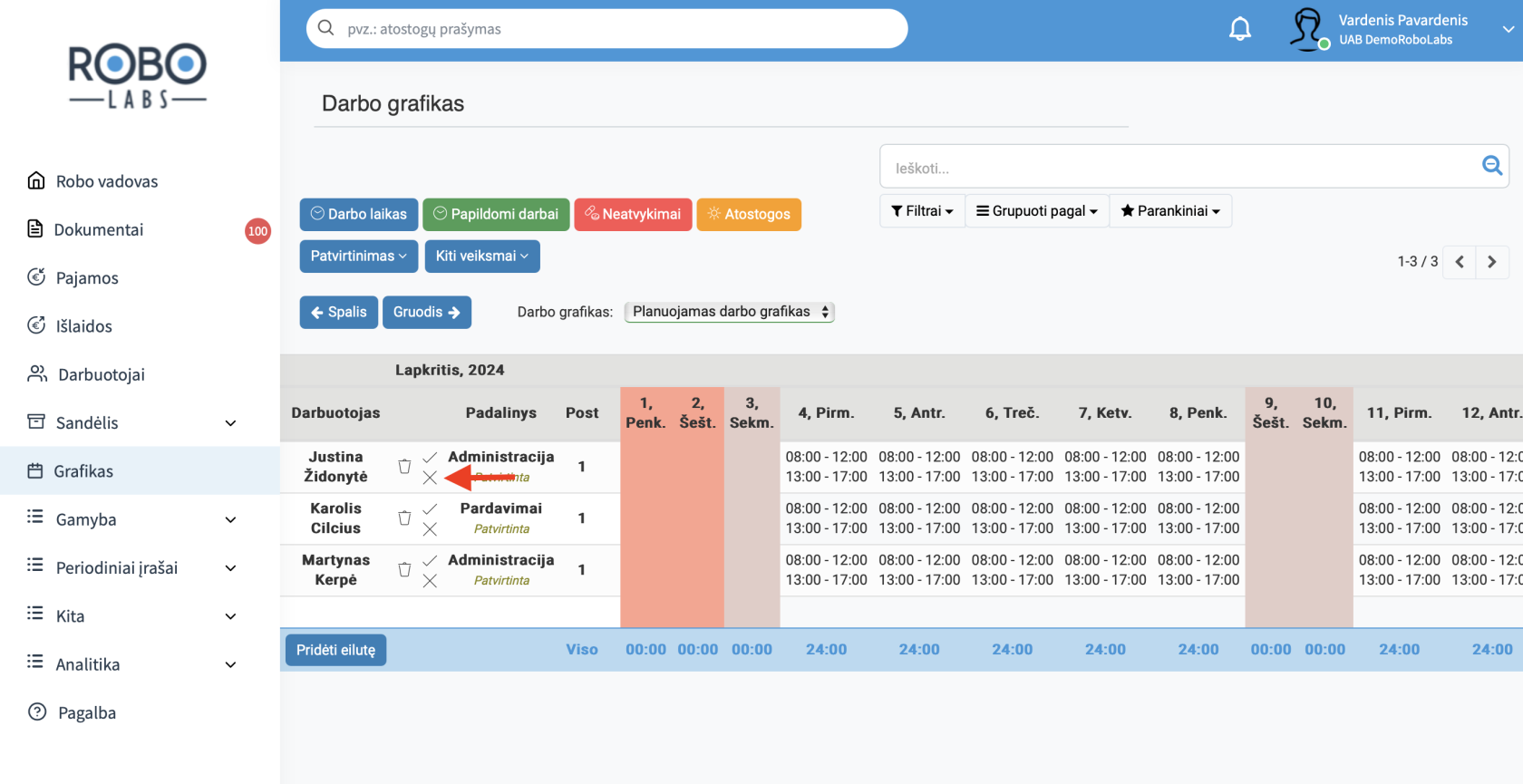Delete Karolis Cilcius row with trash icon
Viewport: 1523px width, 784px height.
404,518
